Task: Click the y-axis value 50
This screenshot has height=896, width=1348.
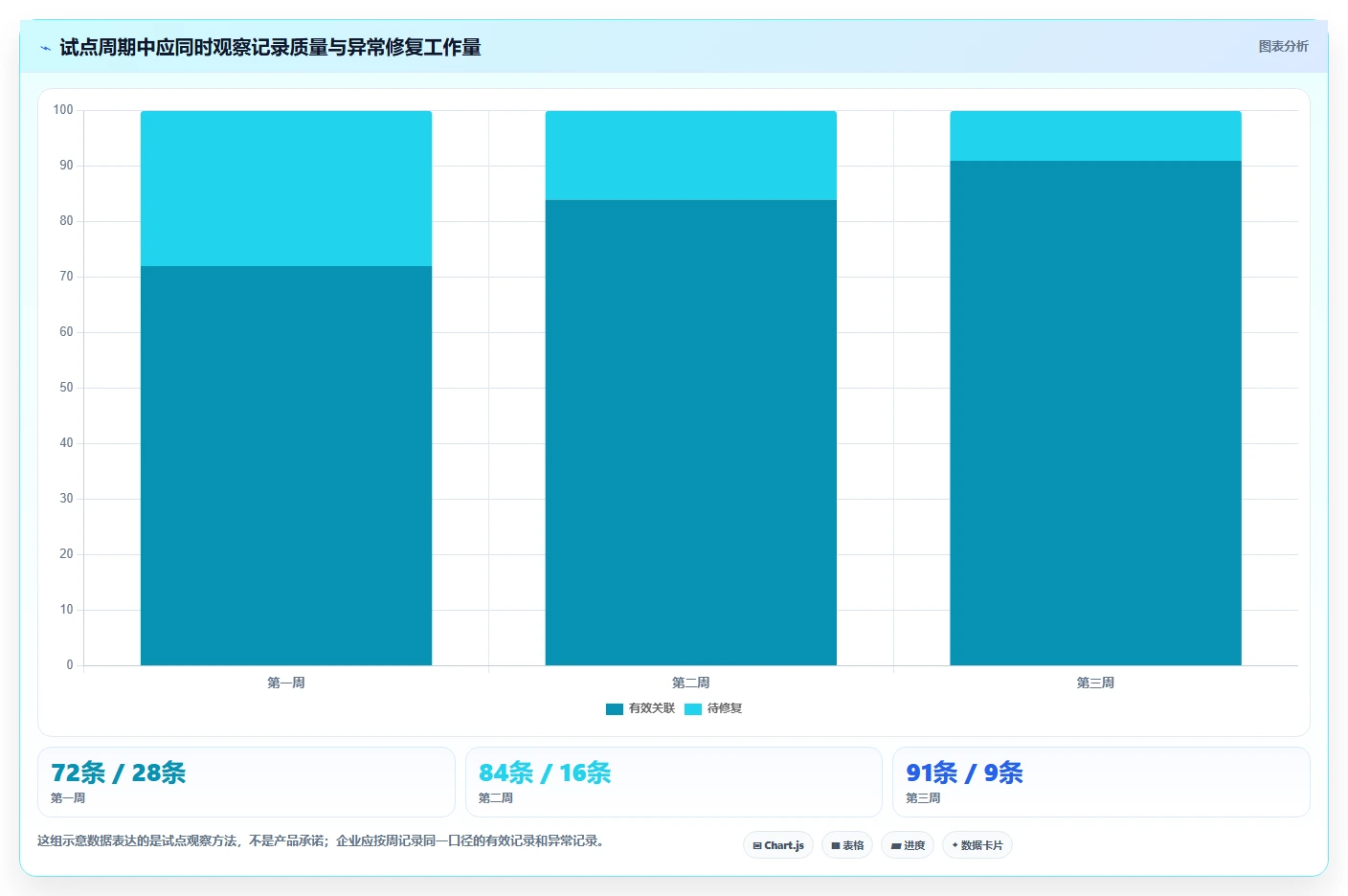Action: click(x=66, y=388)
